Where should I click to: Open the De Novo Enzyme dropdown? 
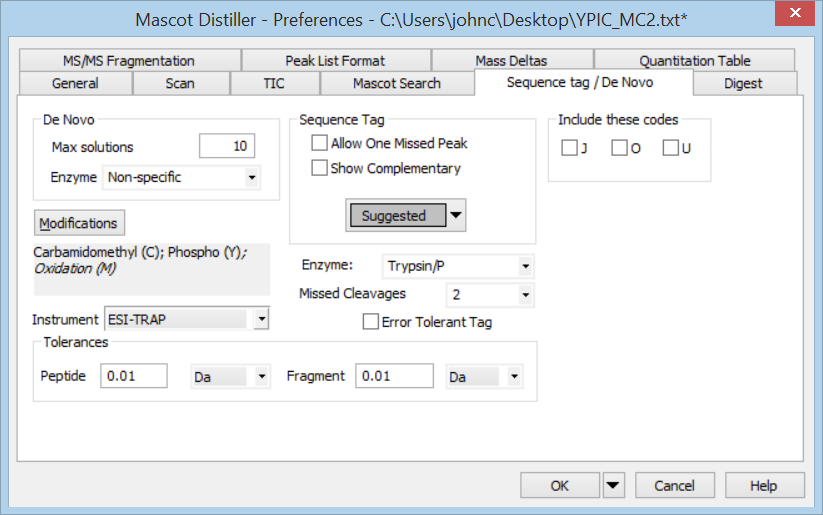182,177
